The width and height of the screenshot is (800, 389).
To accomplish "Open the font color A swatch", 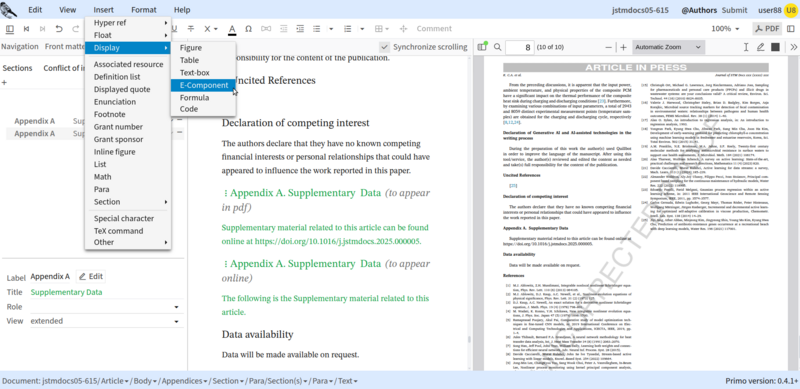I will [x=232, y=29].
